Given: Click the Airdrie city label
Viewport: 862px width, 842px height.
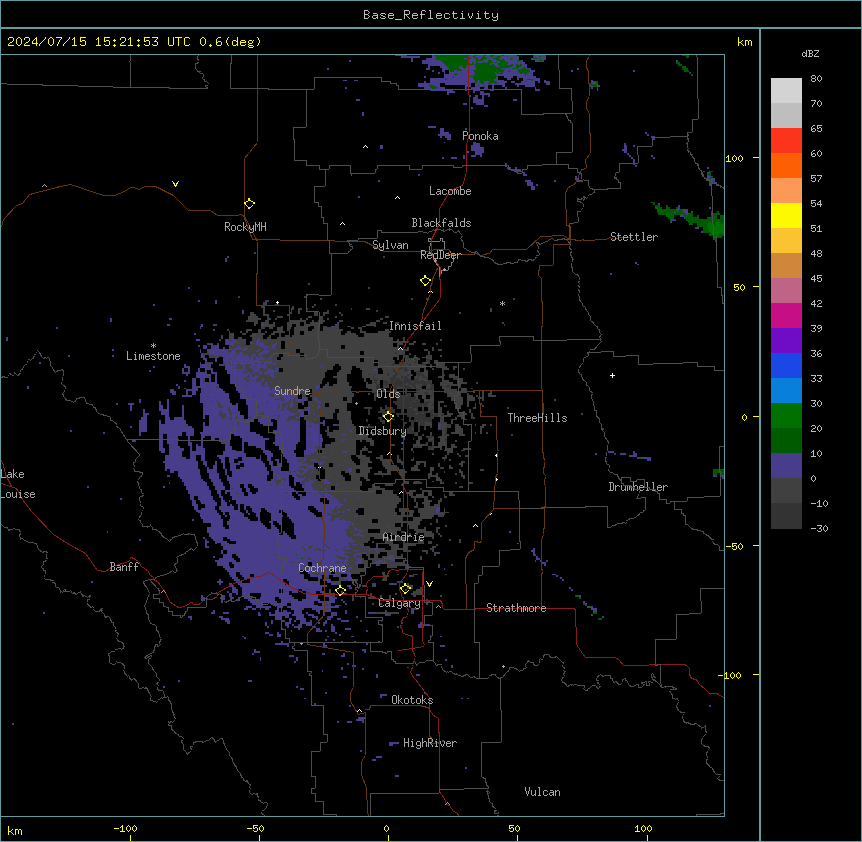Looking at the screenshot, I should point(404,537).
